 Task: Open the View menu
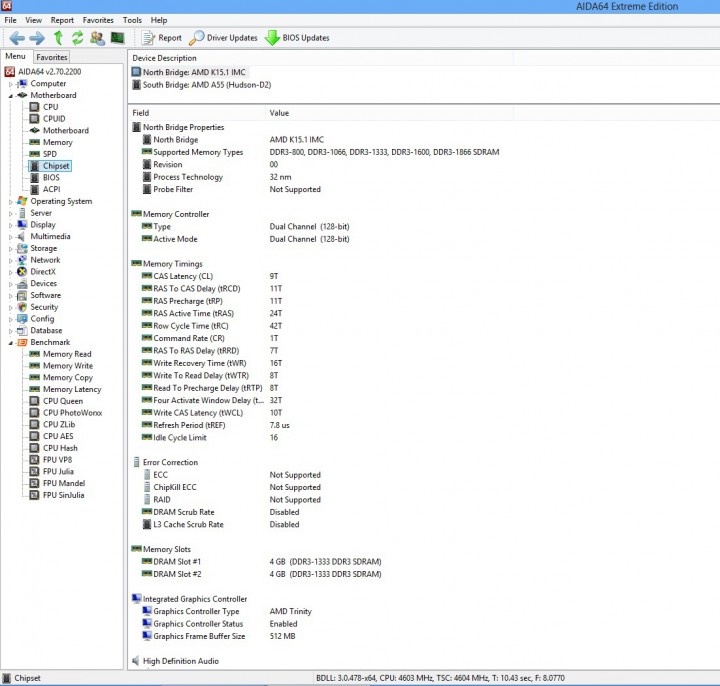34,20
